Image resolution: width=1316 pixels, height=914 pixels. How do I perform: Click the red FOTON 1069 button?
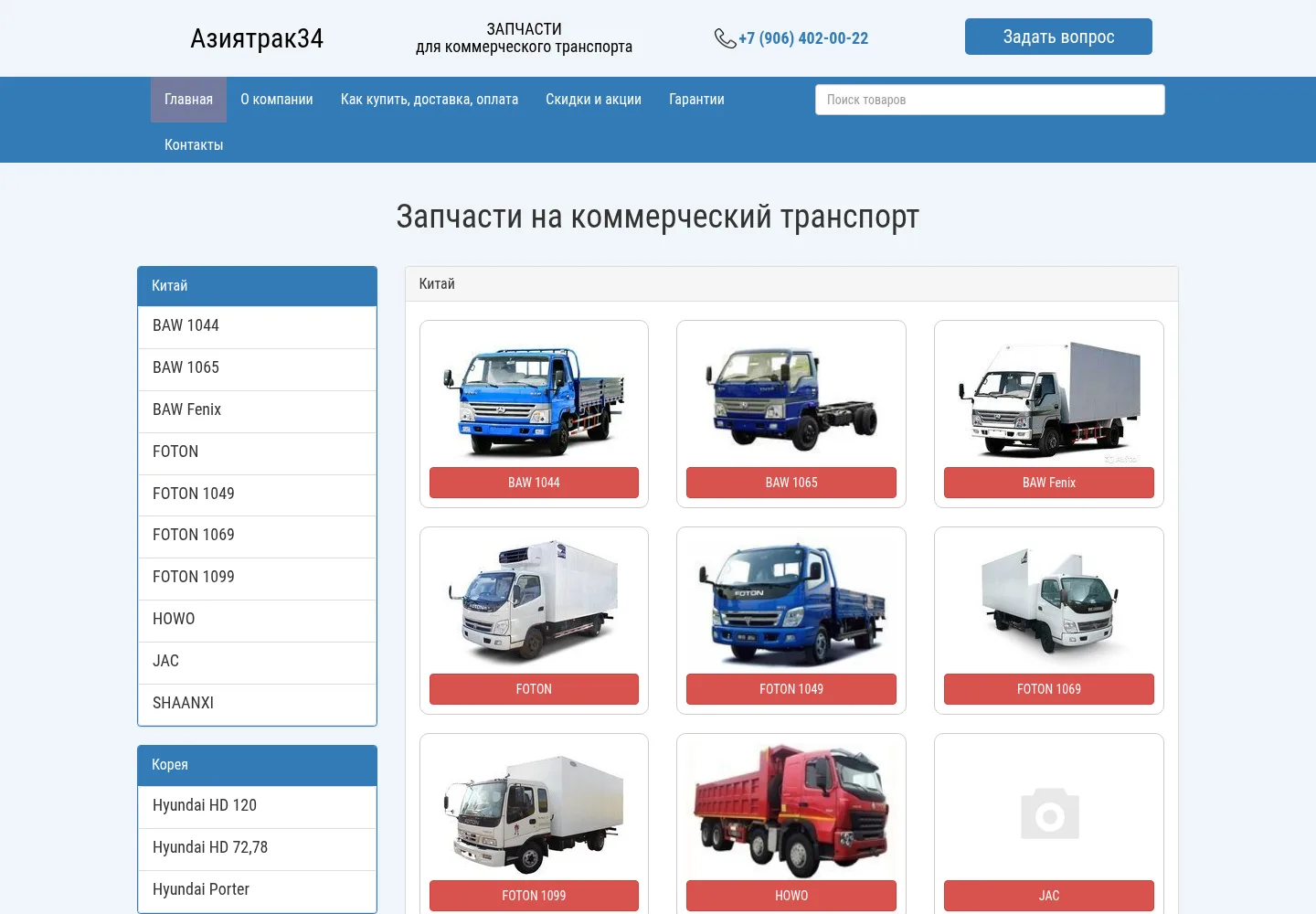point(1049,689)
